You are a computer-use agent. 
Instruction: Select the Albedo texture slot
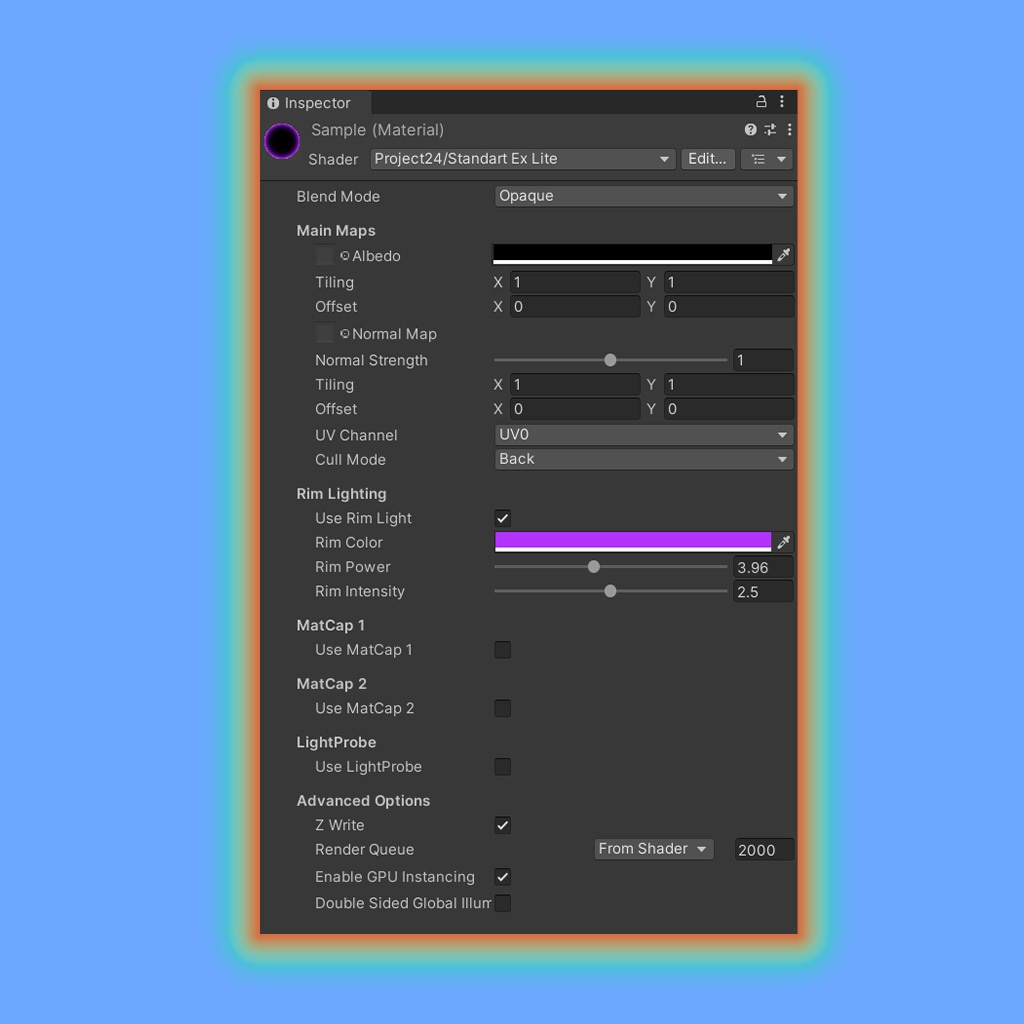point(325,255)
